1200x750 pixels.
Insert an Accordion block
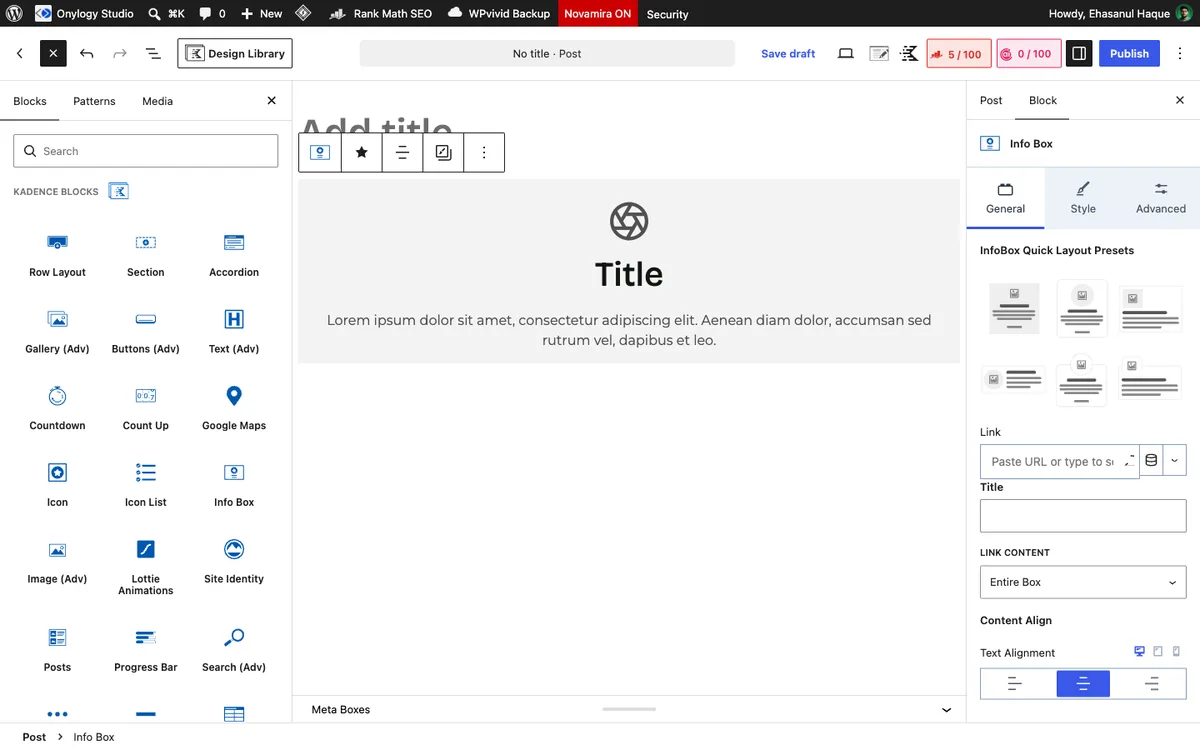[x=234, y=256]
